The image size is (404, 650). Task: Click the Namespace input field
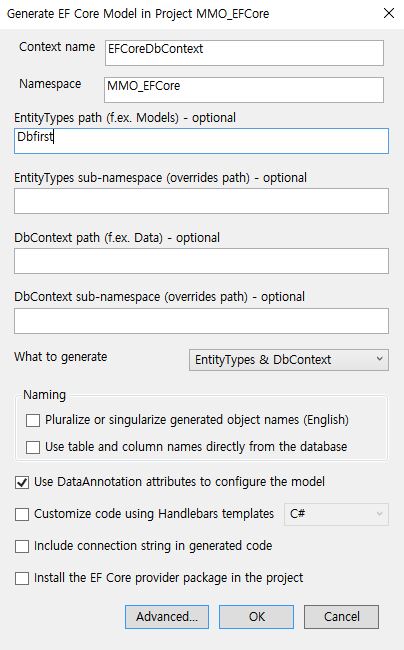click(x=244, y=90)
